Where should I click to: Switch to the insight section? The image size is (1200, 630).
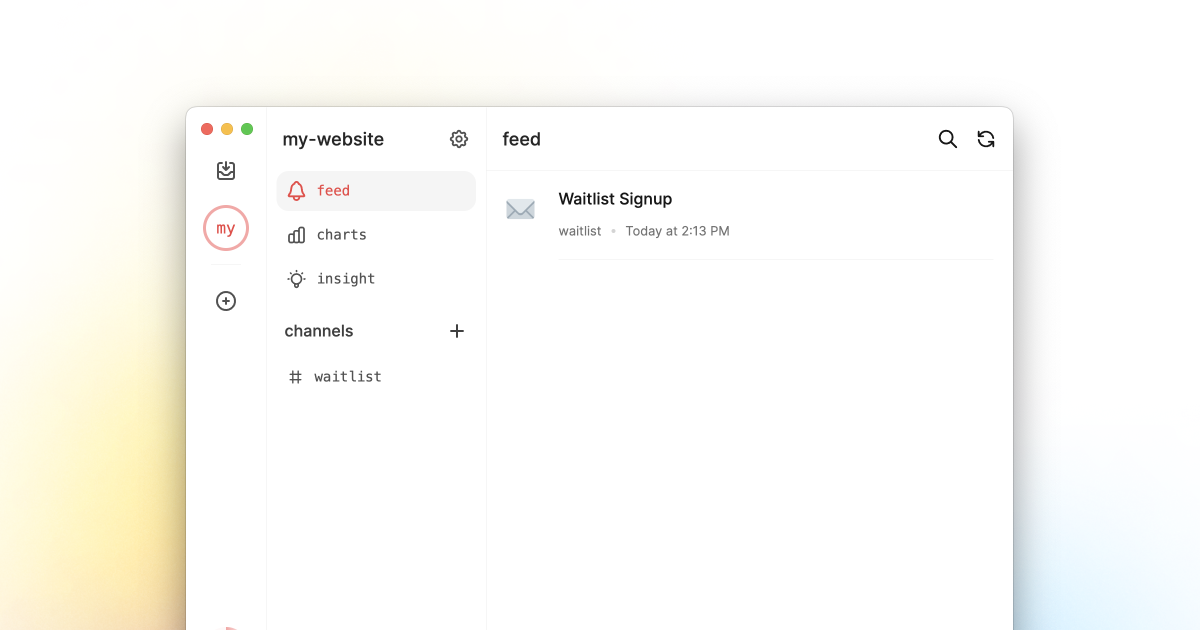point(345,279)
